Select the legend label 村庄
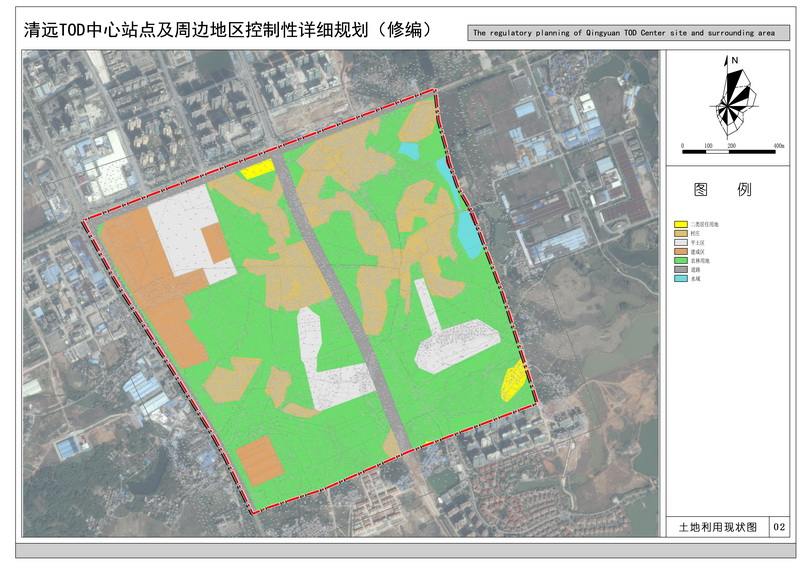 click(x=695, y=233)
